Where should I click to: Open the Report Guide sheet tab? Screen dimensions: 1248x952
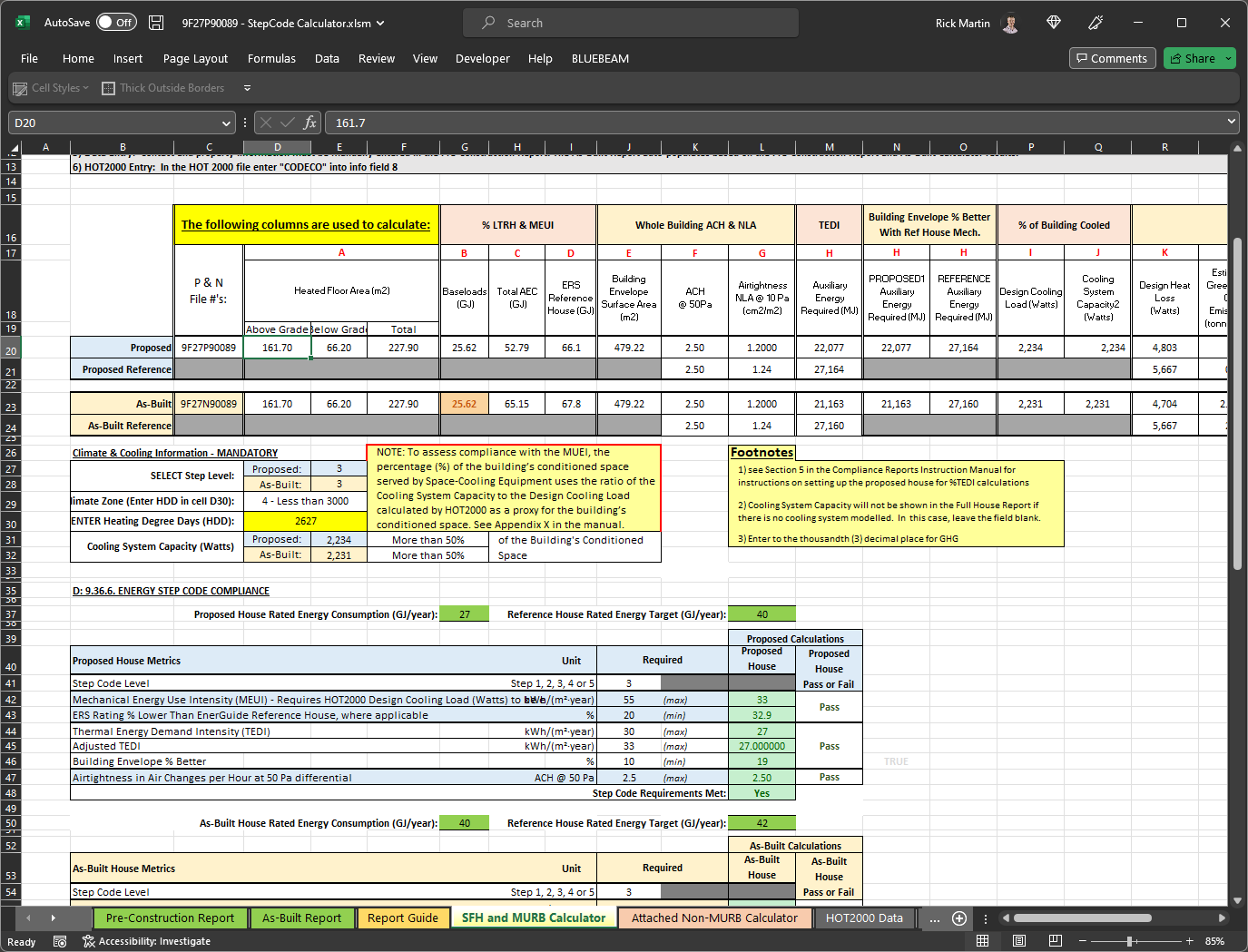pos(403,918)
